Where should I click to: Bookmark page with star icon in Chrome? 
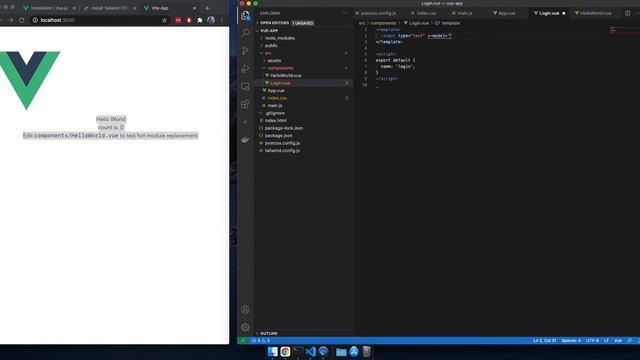(164, 20)
